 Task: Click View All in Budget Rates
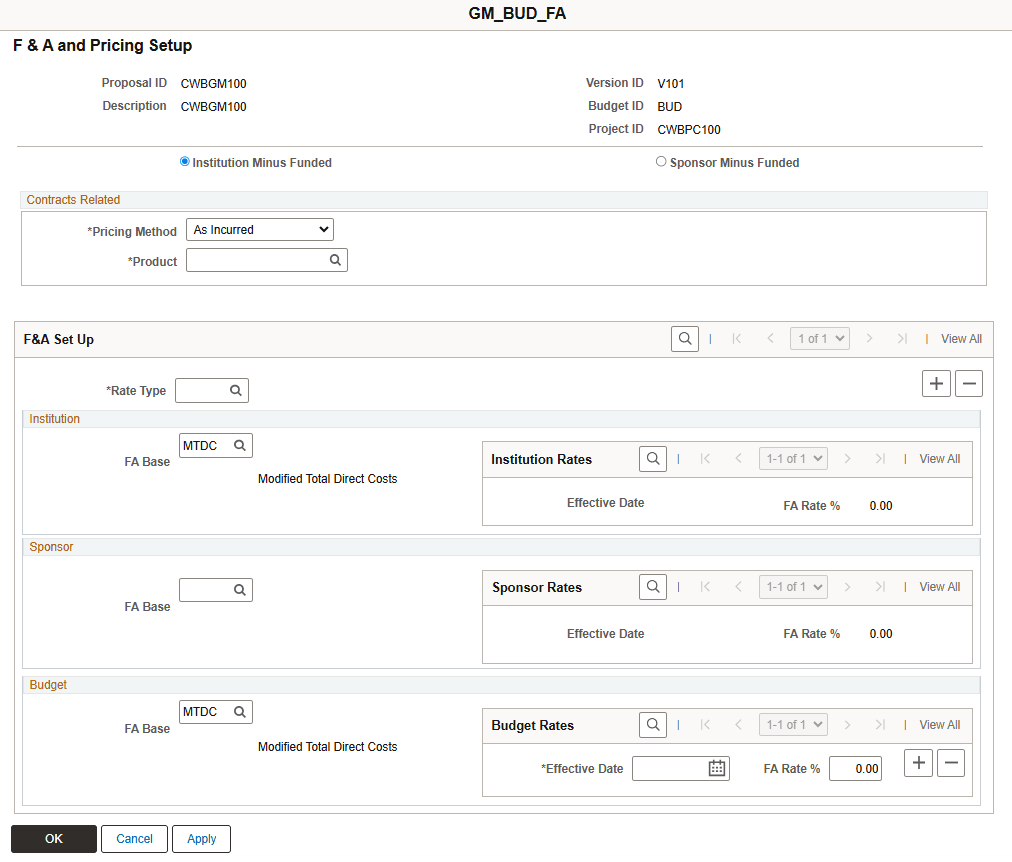939,724
